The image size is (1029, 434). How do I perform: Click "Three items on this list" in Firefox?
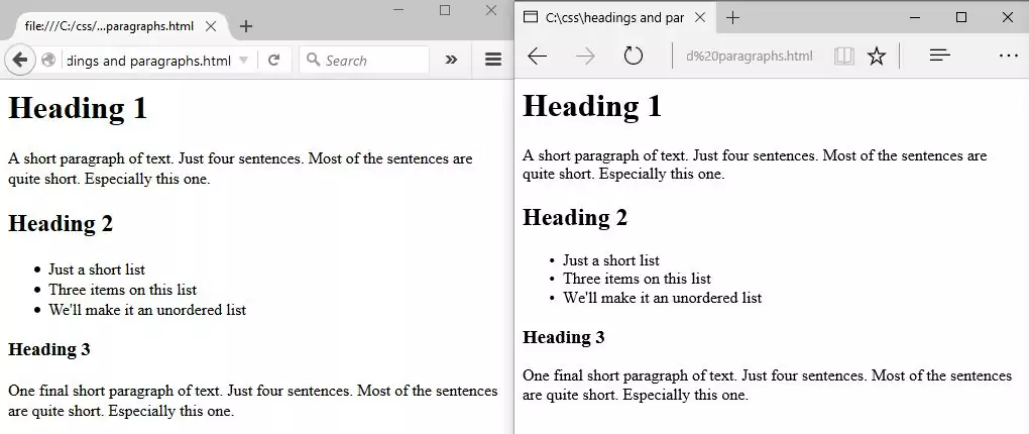122,290
